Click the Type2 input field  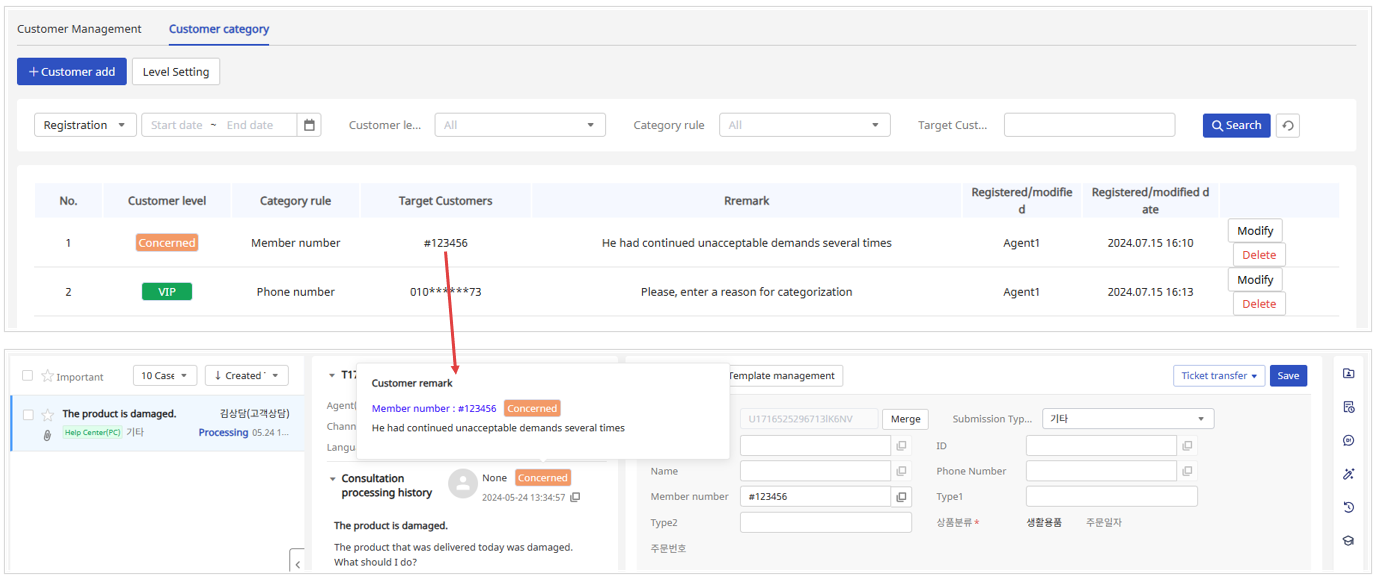pyautogui.click(x=826, y=523)
